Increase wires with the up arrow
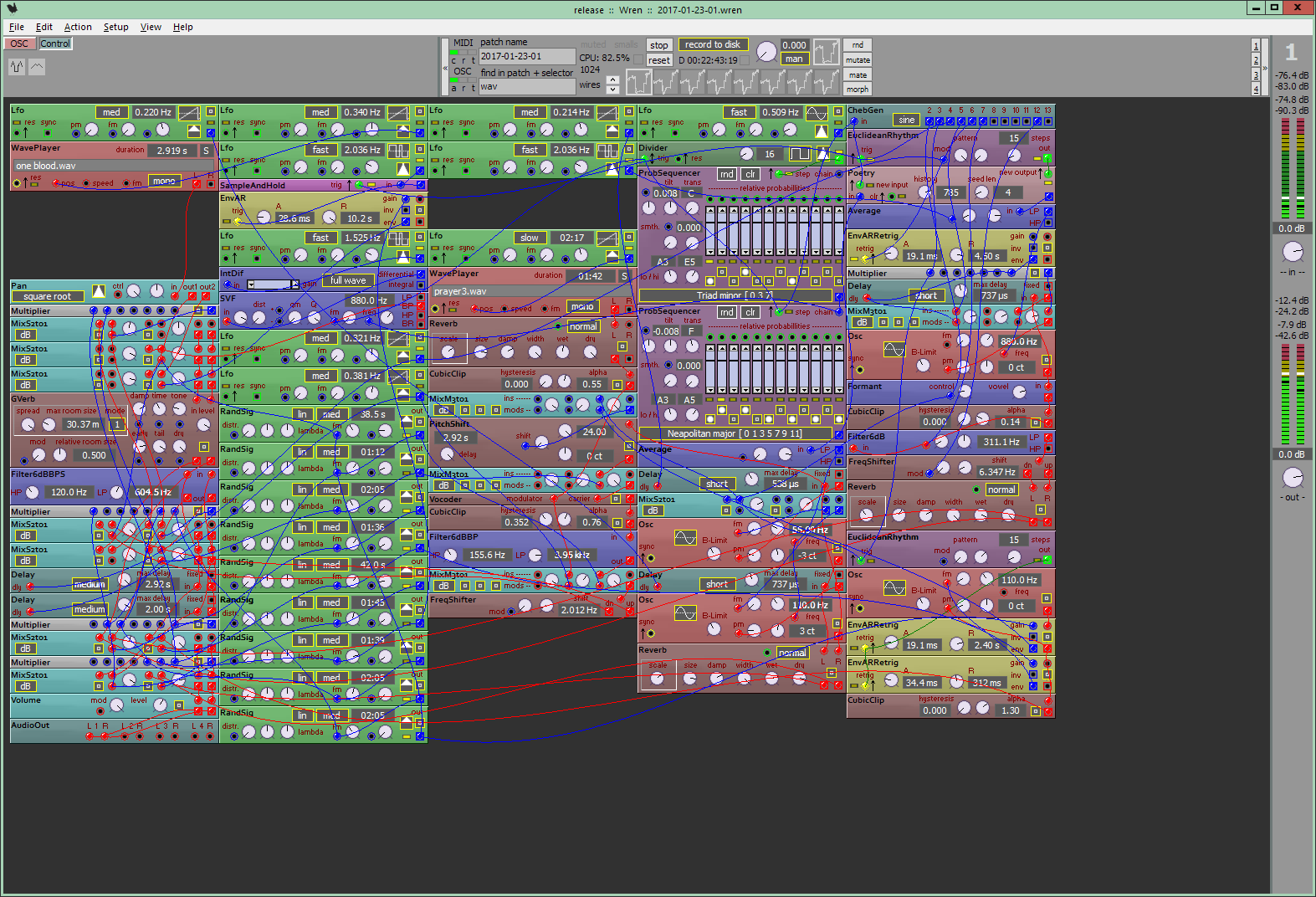Image resolution: width=1316 pixels, height=897 pixels. point(612,80)
